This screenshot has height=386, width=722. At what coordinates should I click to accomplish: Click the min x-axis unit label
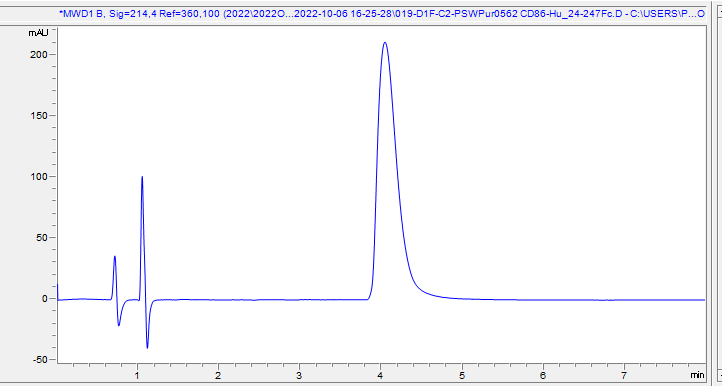pyautogui.click(x=698, y=374)
